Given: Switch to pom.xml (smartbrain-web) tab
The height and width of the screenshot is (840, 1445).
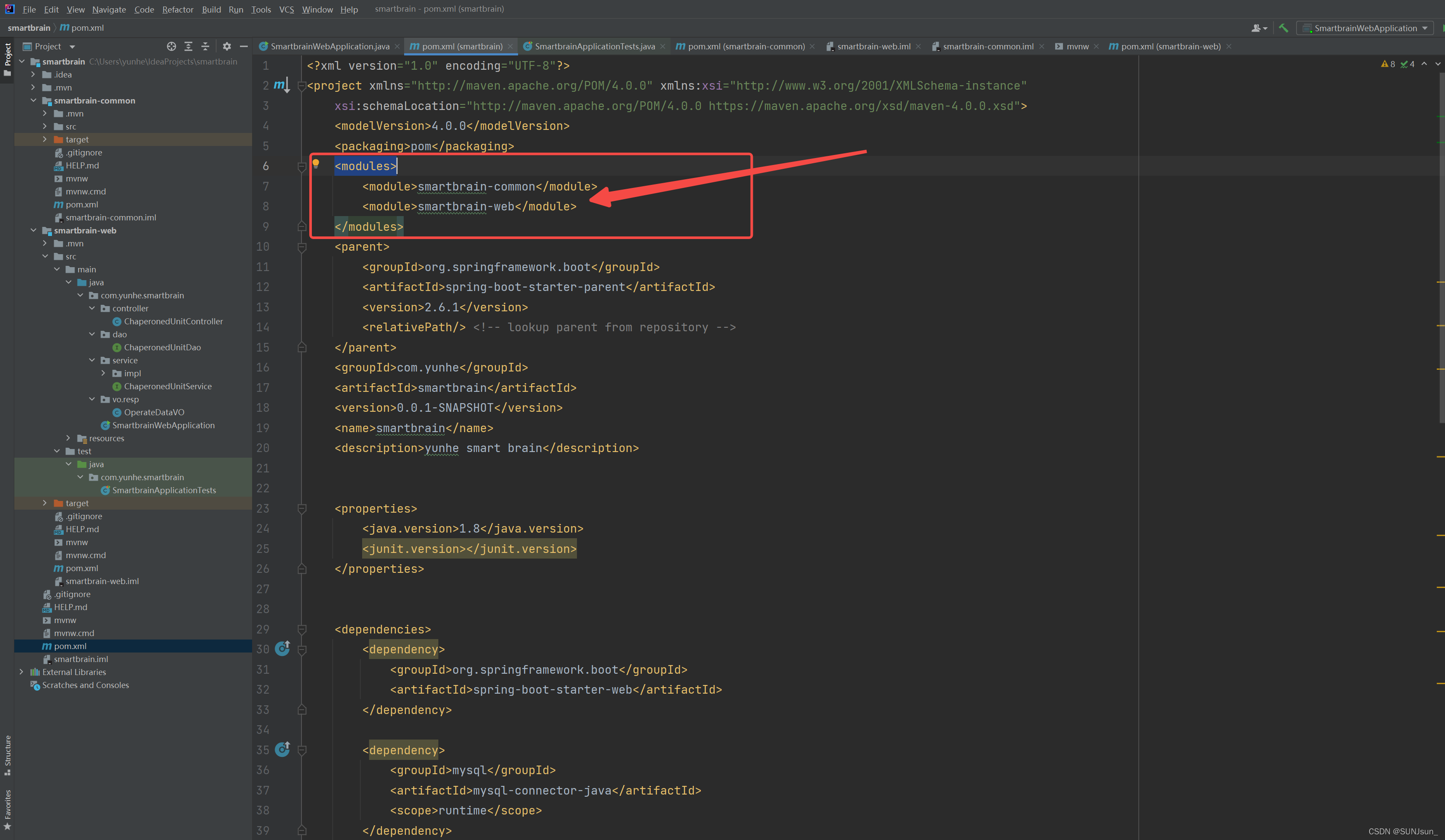Looking at the screenshot, I should (x=1170, y=46).
